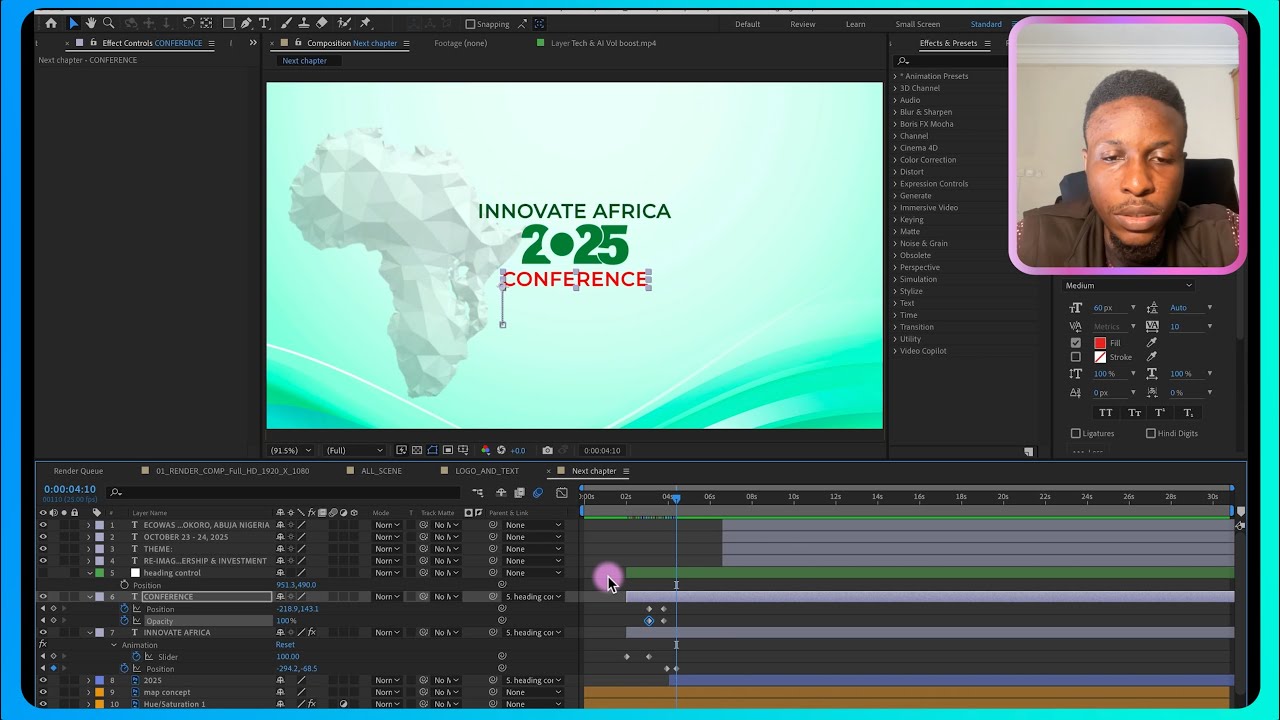Hide the INNOVATE AFRICA layer

(x=43, y=633)
